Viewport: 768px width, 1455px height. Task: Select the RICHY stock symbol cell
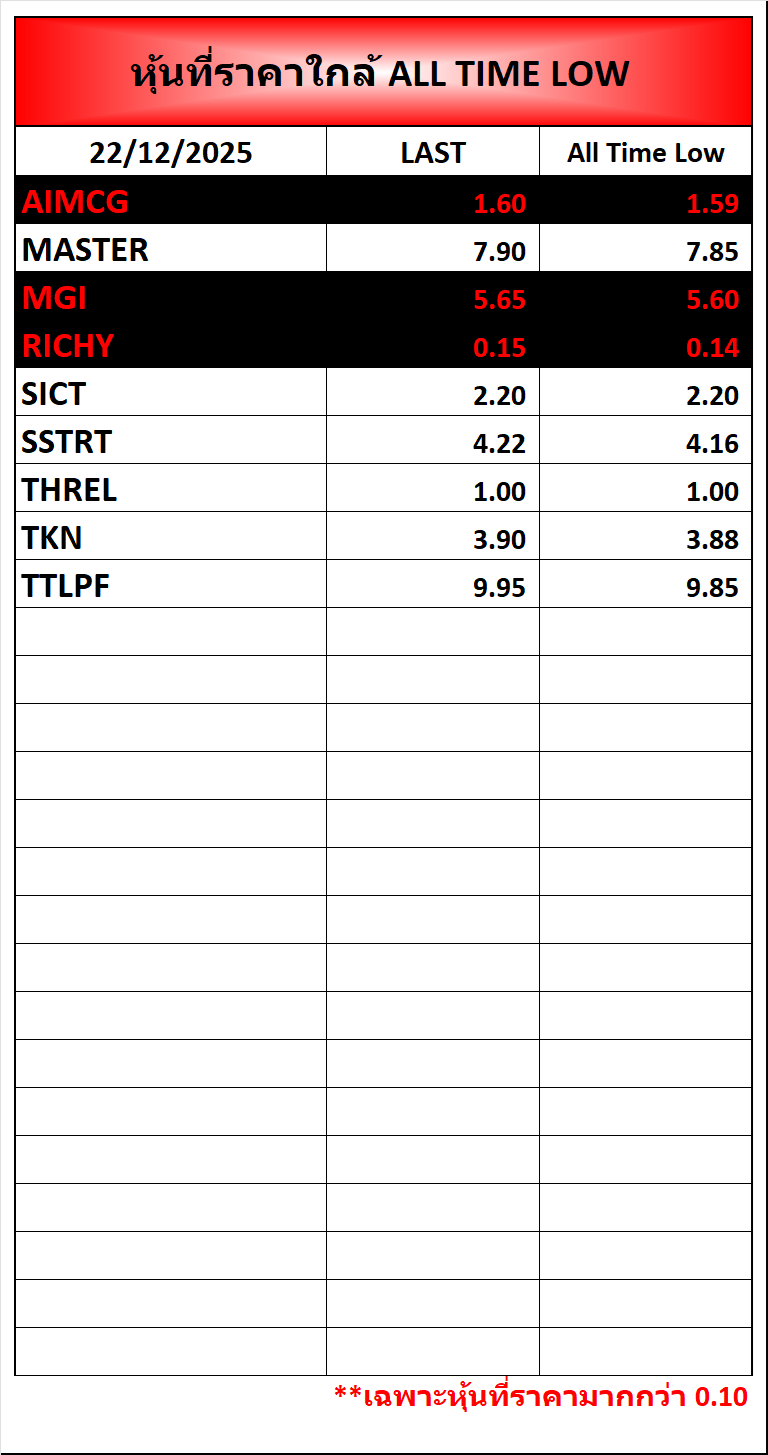68,346
